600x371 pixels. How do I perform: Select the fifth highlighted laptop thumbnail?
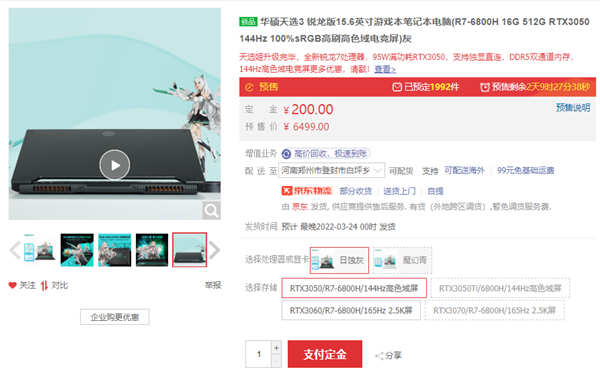coord(189,250)
